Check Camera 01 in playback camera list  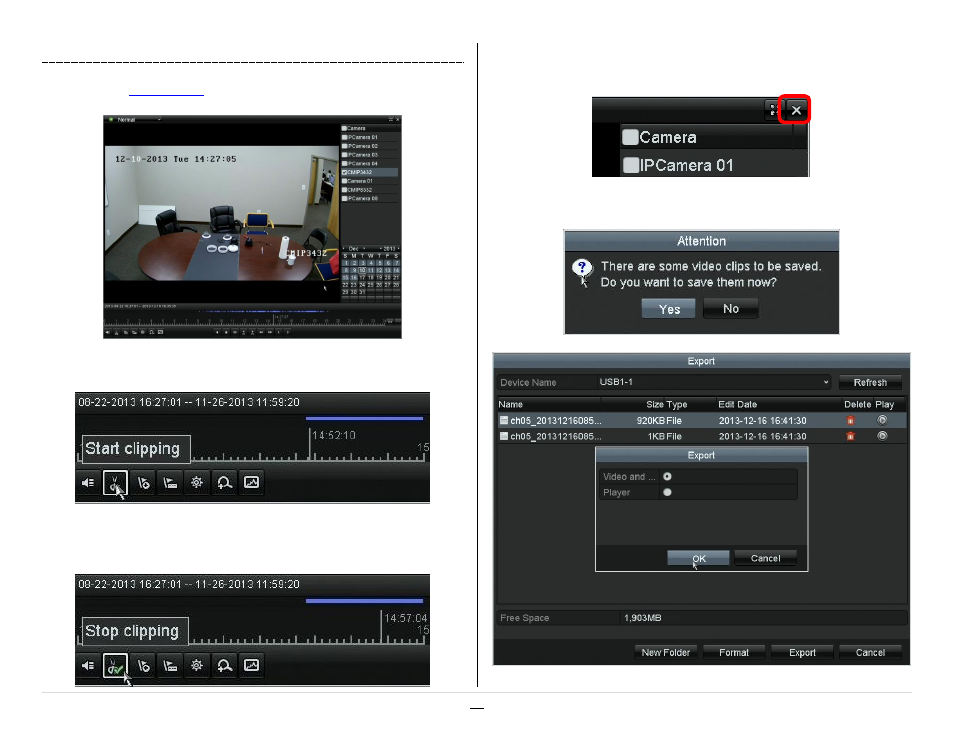coord(344,181)
